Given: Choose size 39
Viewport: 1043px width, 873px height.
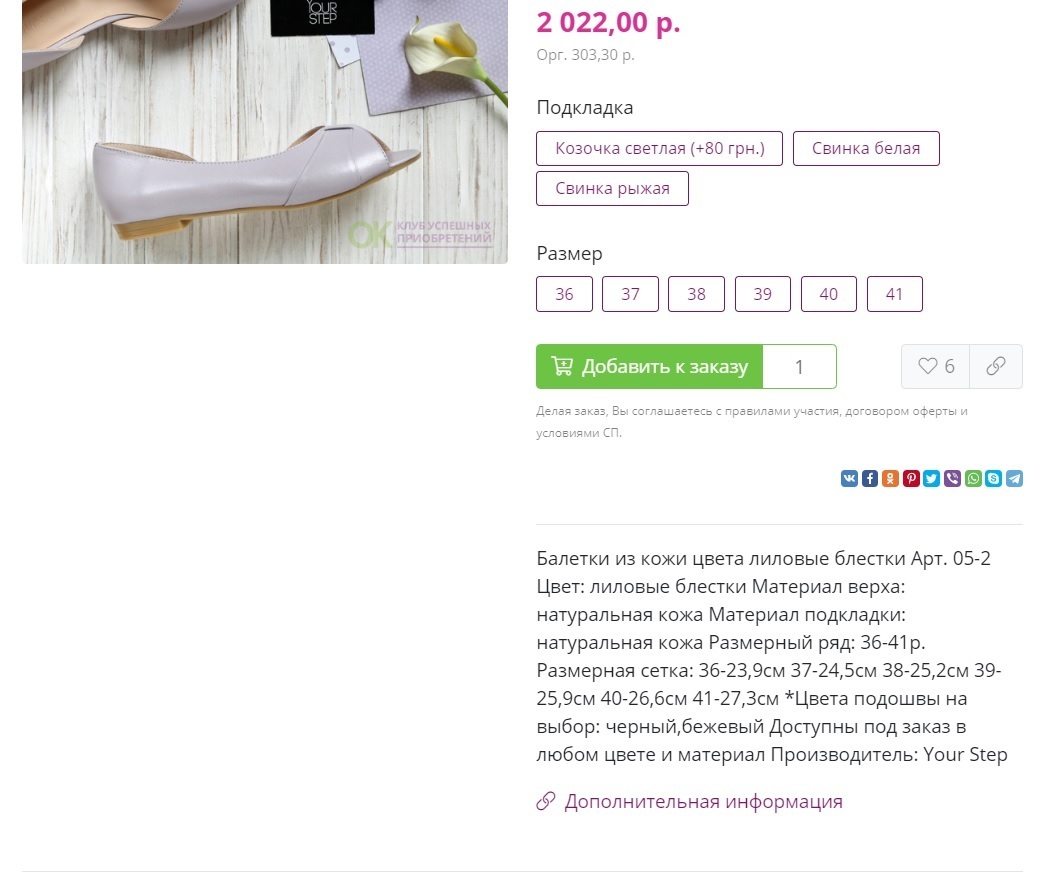Looking at the screenshot, I should pyautogui.click(x=762, y=294).
